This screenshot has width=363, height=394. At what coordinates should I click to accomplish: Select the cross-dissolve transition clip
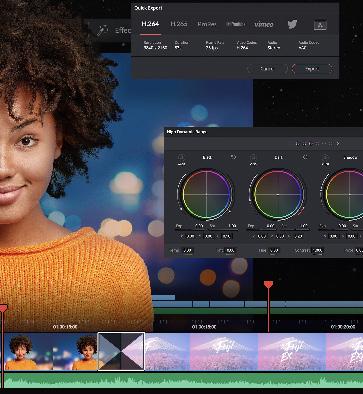[x=121, y=351]
